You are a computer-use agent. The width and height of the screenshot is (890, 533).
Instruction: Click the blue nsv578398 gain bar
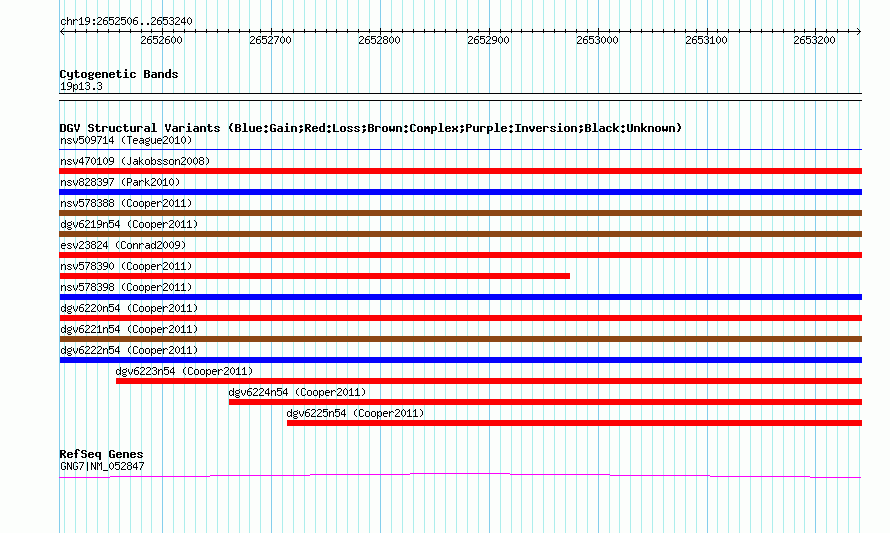pos(460,297)
